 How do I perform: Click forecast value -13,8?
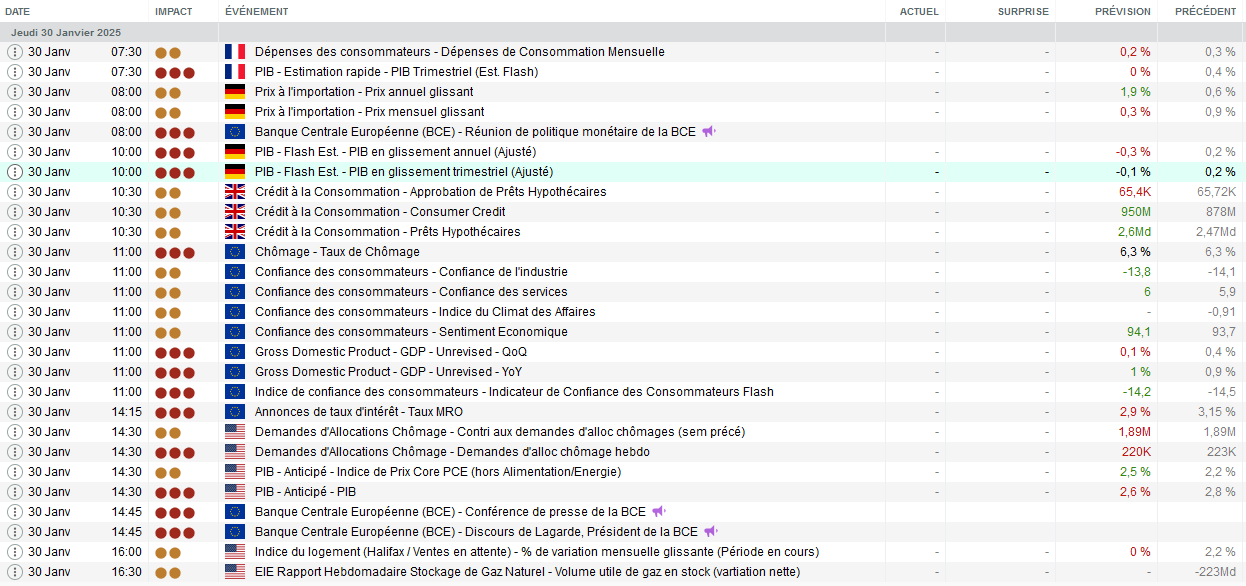[1137, 272]
